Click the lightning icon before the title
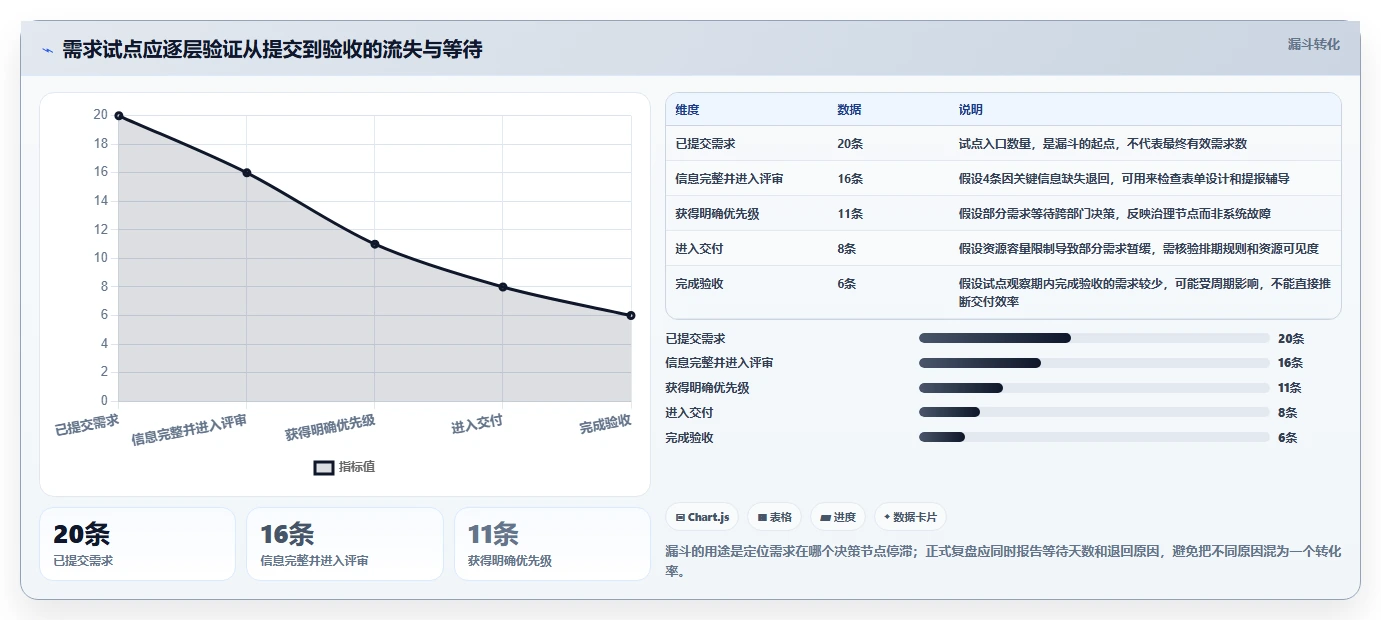1381x620 pixels. tap(48, 50)
